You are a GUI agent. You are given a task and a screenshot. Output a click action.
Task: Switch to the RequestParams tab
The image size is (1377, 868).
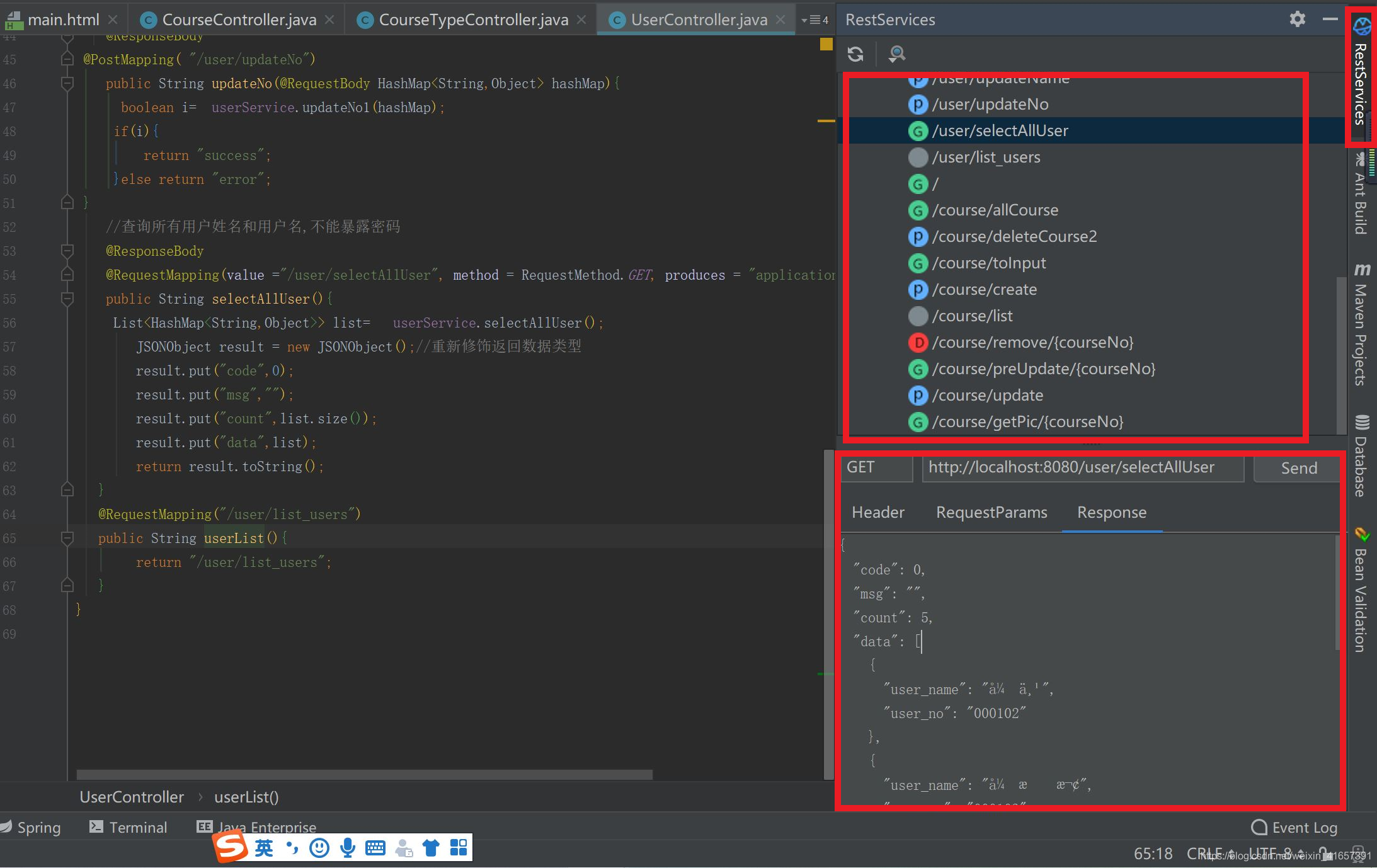point(991,513)
